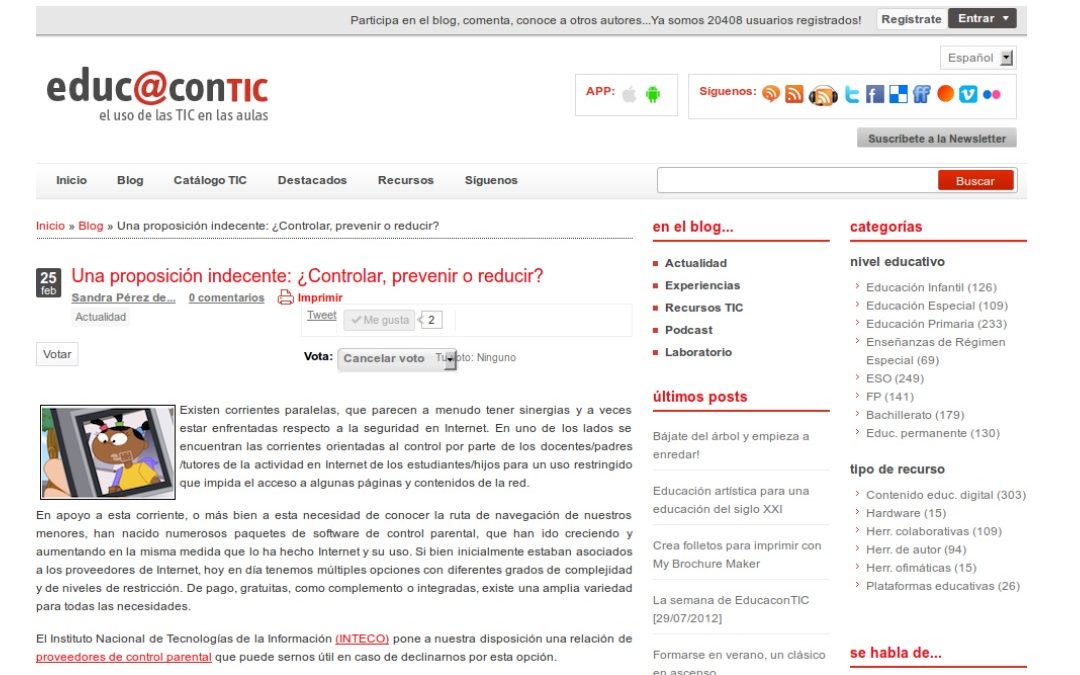Select category ESO (249)
Viewport: 1080px width, 675px height.
click(x=895, y=378)
